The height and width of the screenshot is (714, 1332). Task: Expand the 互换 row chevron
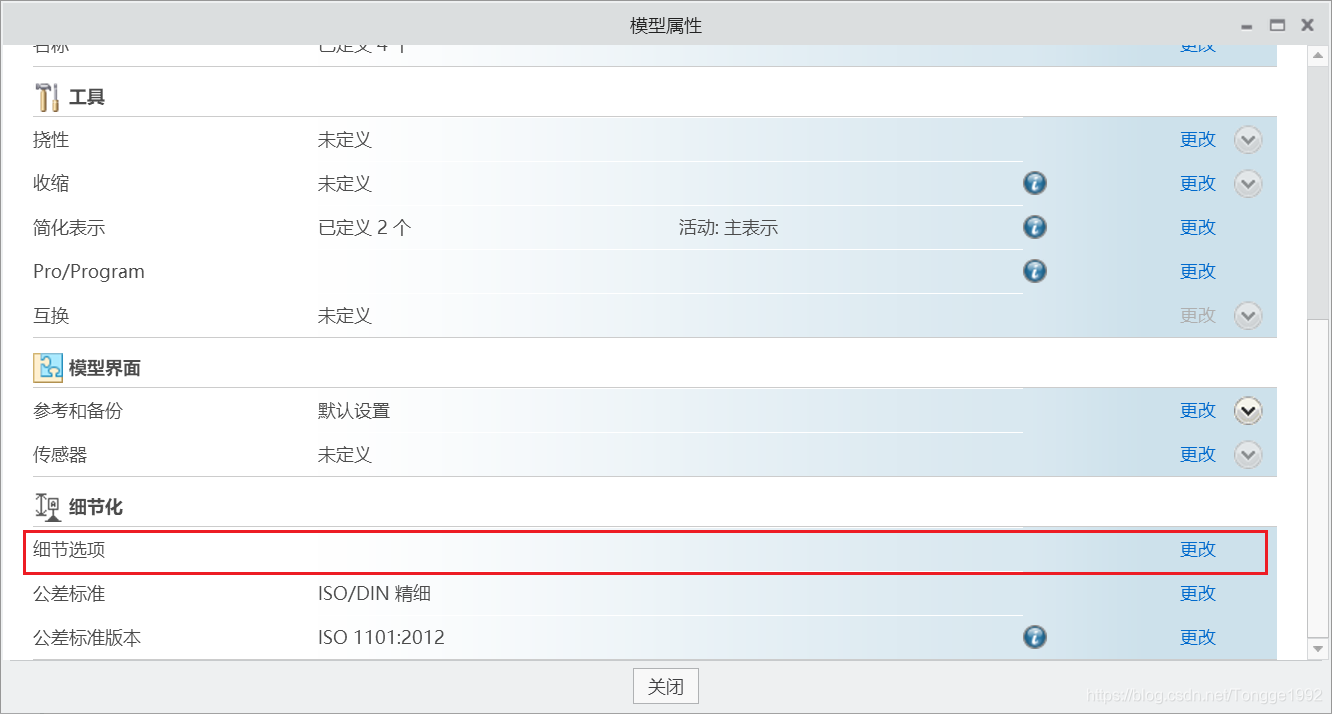coord(1248,316)
